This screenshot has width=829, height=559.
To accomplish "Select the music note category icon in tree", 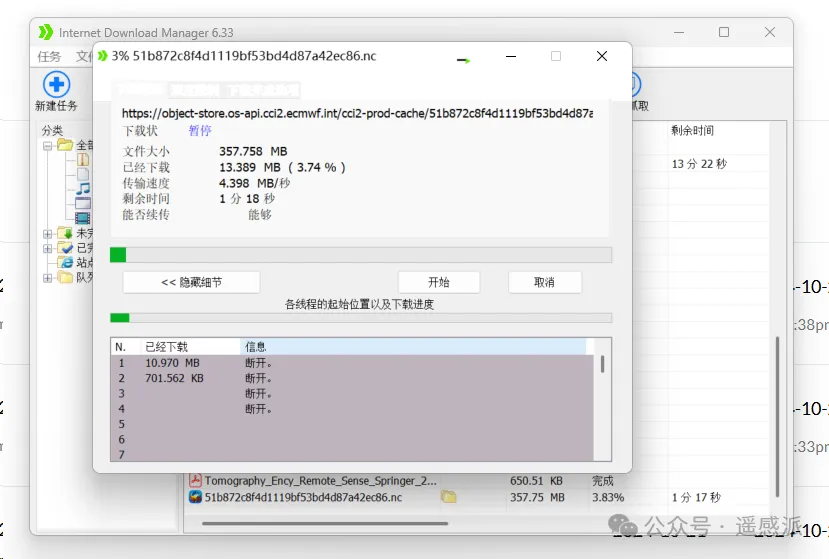I will (83, 188).
